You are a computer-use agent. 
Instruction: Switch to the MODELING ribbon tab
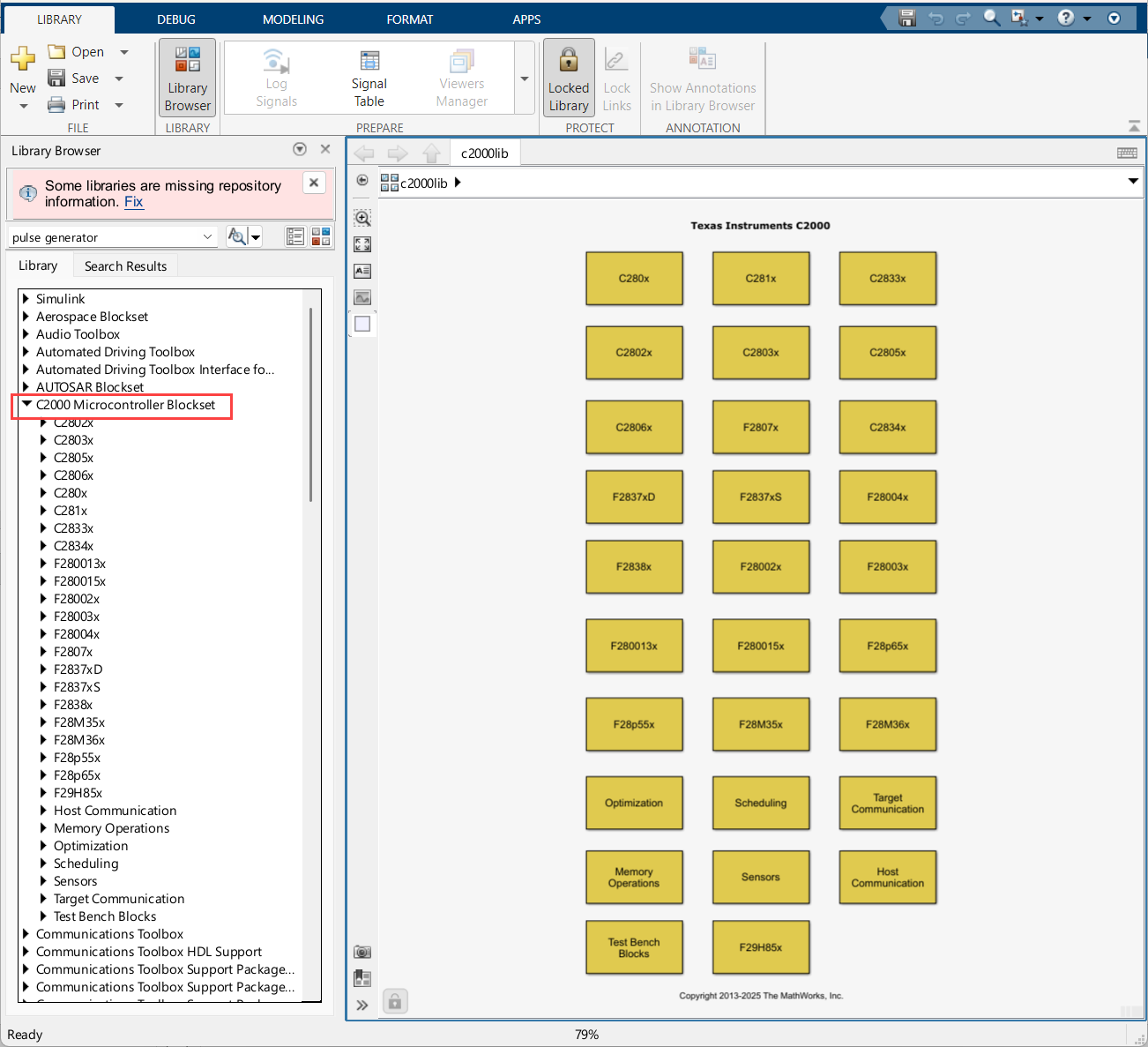point(293,19)
